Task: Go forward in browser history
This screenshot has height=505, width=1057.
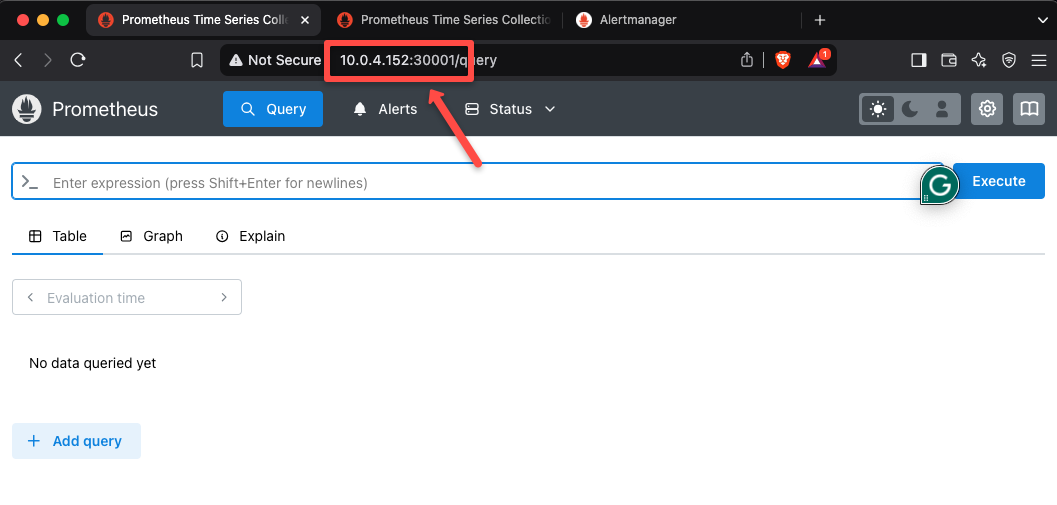Action: [48, 61]
